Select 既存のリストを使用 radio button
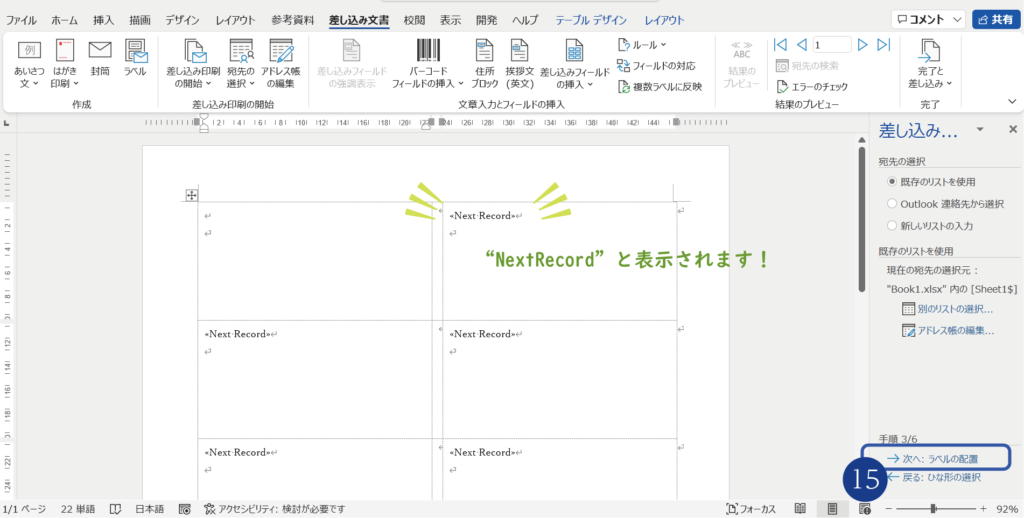 click(x=891, y=182)
